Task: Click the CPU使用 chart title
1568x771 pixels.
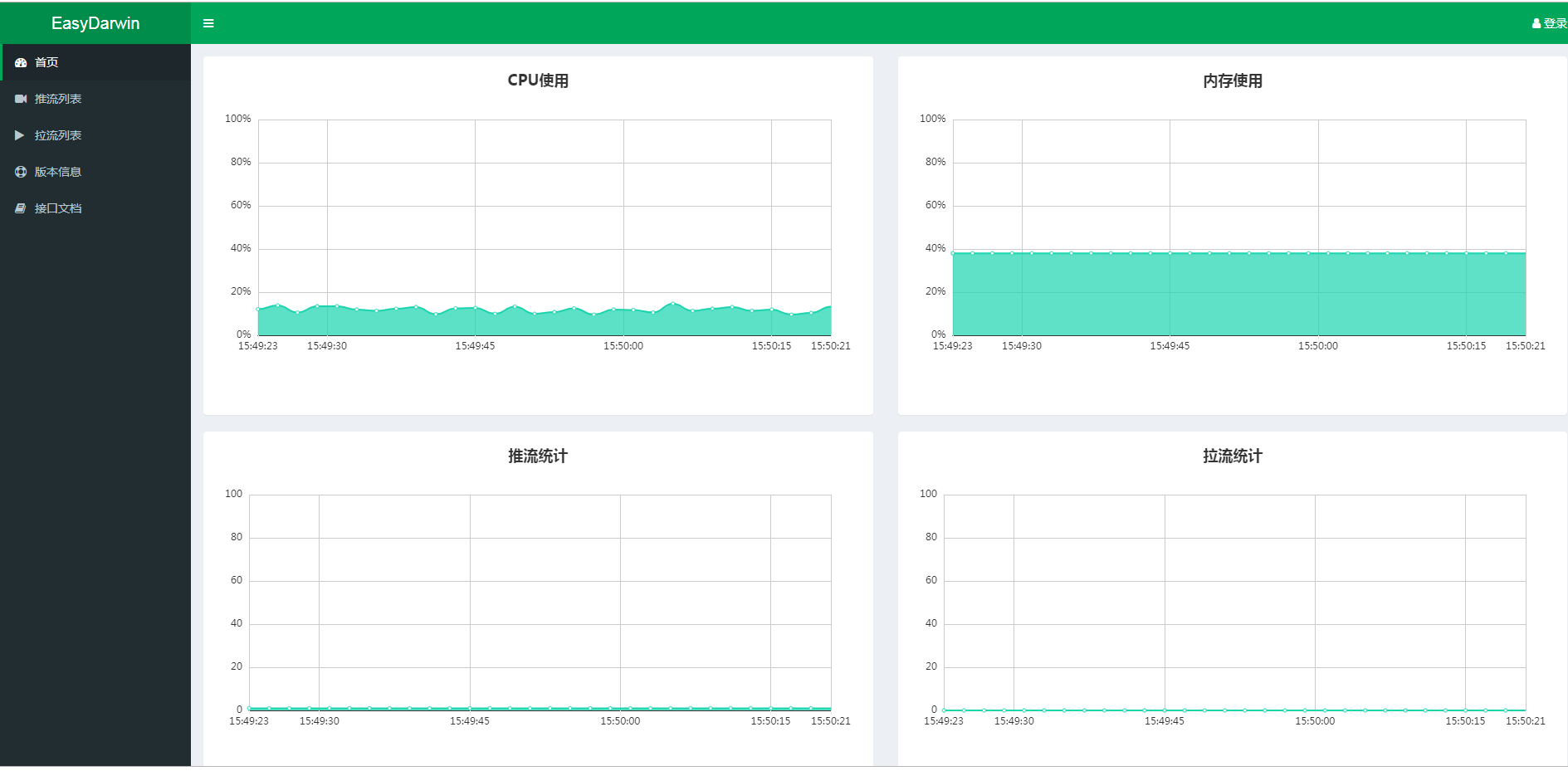Action: [x=536, y=81]
